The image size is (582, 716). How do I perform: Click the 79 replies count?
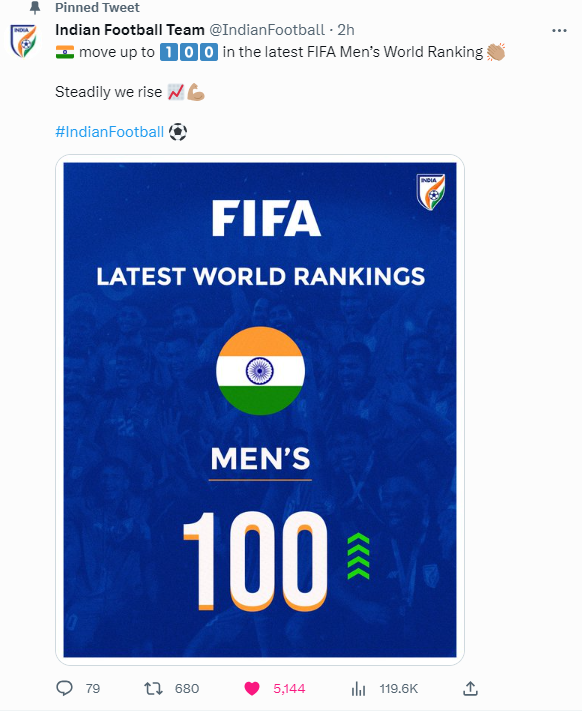pyautogui.click(x=93, y=689)
